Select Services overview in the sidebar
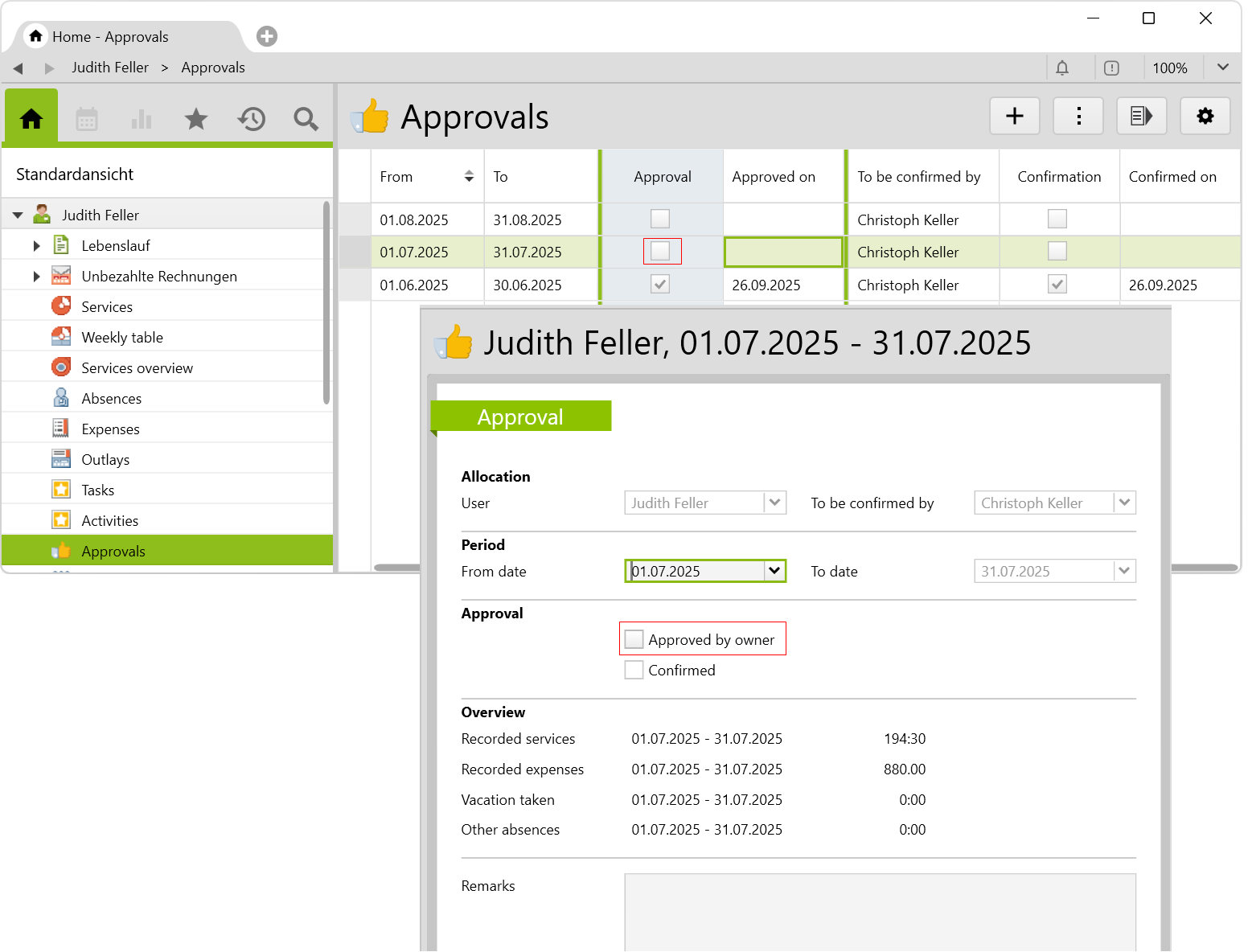The width and height of the screenshot is (1248, 952). pyautogui.click(x=137, y=368)
